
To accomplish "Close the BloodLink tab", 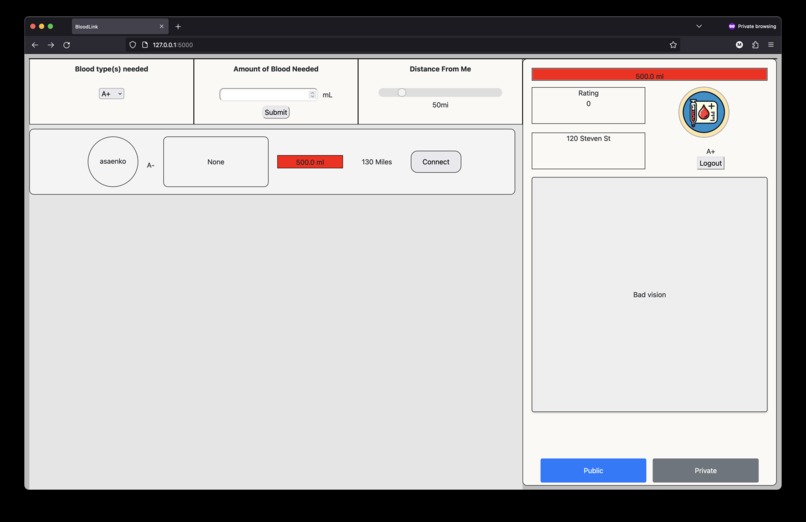I will (161, 27).
